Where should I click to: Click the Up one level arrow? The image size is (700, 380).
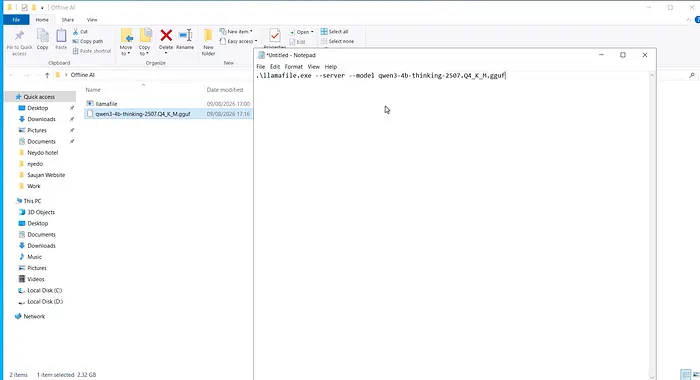pyautogui.click(x=47, y=75)
